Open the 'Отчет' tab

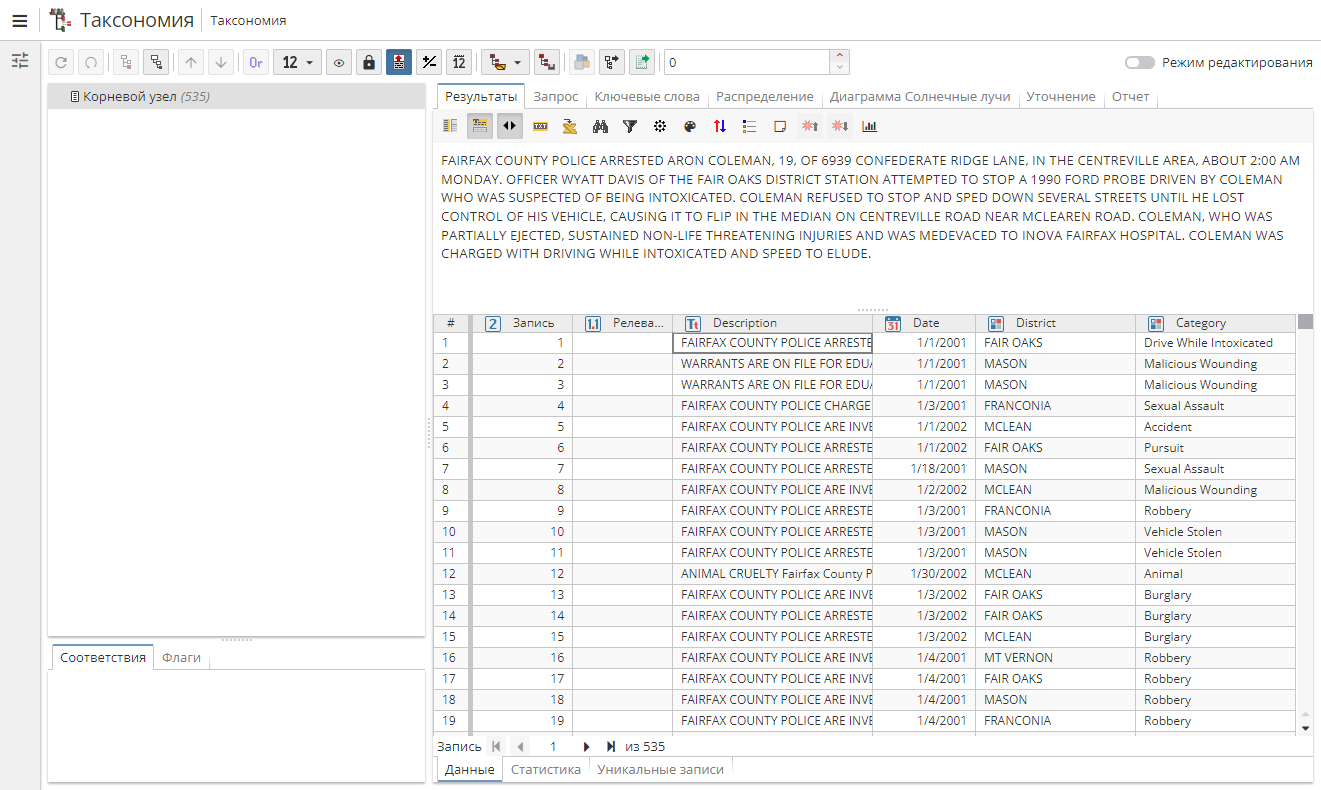pyautogui.click(x=1131, y=97)
